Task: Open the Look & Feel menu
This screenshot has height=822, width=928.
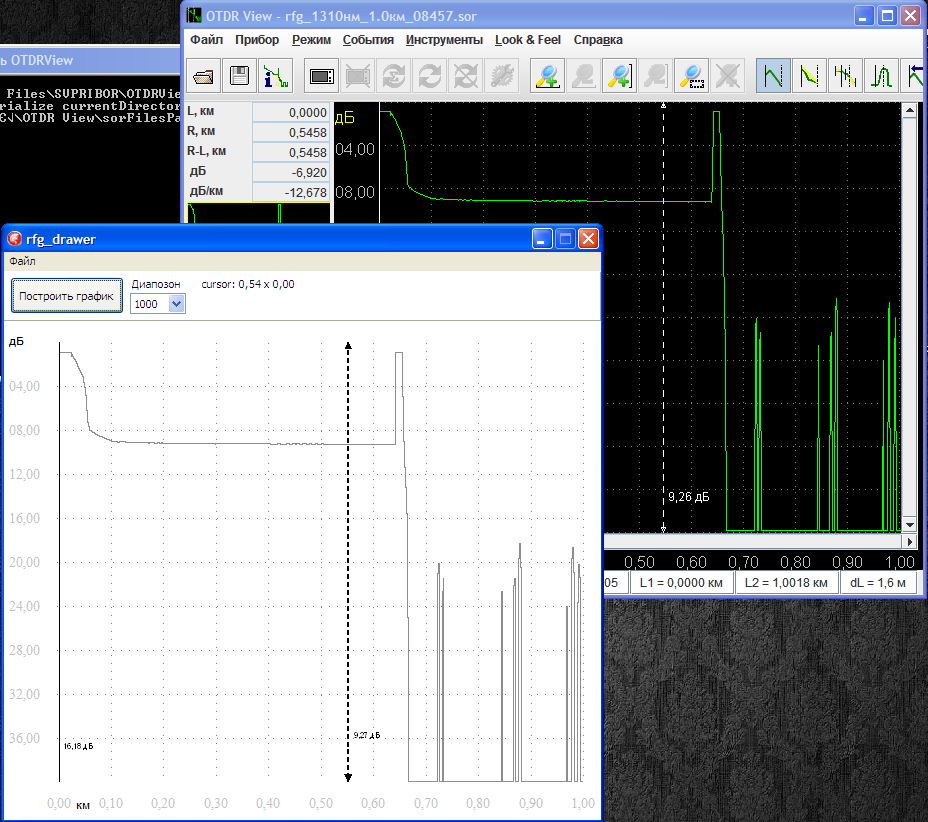Action: (527, 39)
